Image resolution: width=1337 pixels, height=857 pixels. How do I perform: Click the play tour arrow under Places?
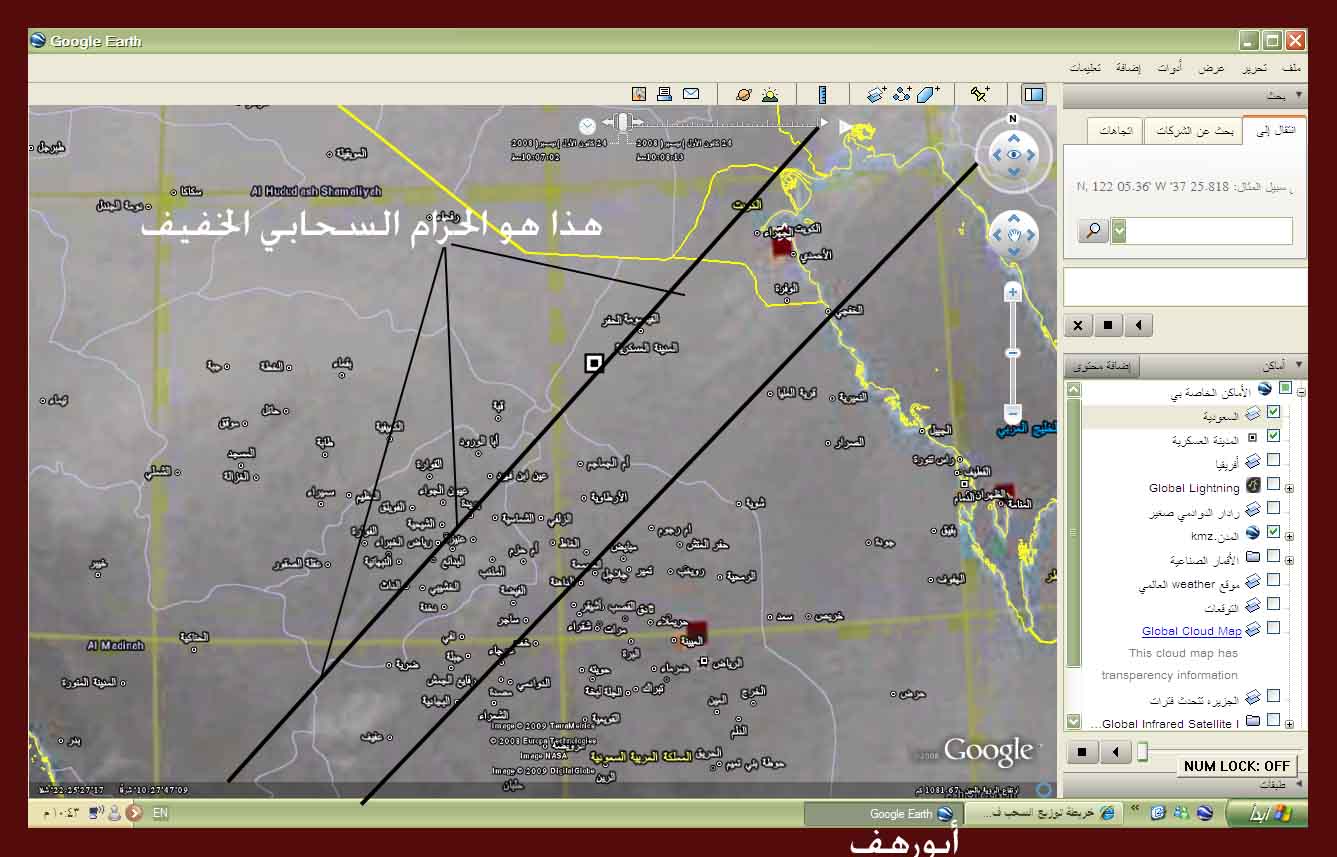click(x=1115, y=752)
